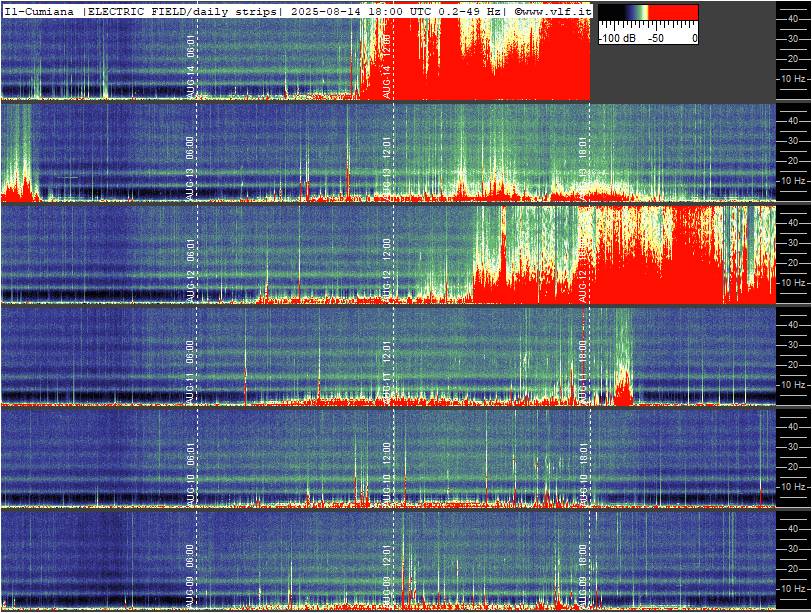Select the AUG-12 12:00 time marker
Image resolution: width=812 pixels, height=613 pixels.
[x=387, y=270]
